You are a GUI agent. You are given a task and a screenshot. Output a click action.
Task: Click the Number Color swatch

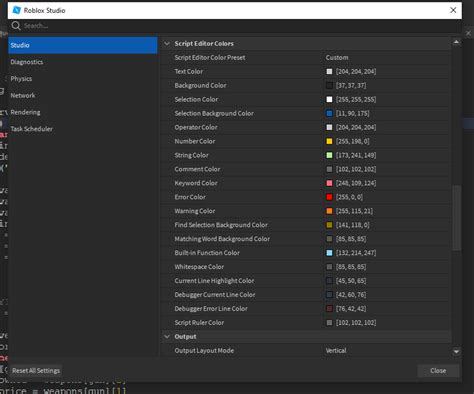(x=329, y=141)
